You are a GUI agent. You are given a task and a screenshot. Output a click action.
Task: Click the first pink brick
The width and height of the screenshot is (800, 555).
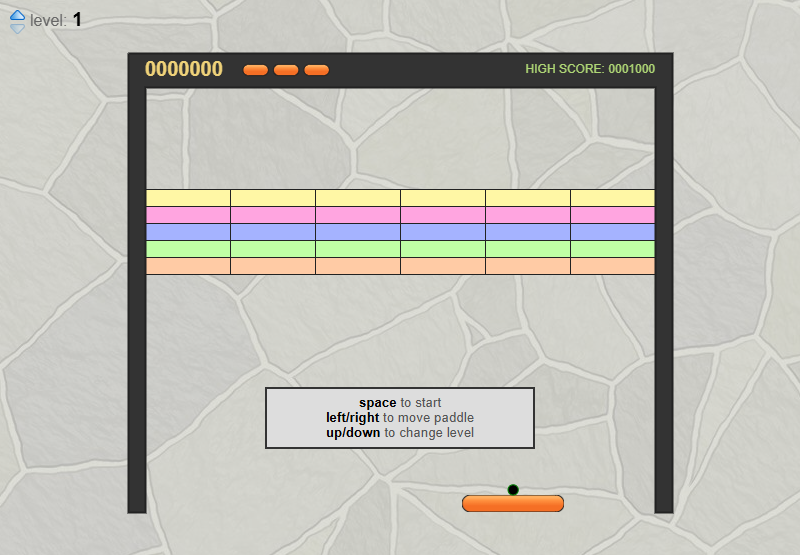188,215
